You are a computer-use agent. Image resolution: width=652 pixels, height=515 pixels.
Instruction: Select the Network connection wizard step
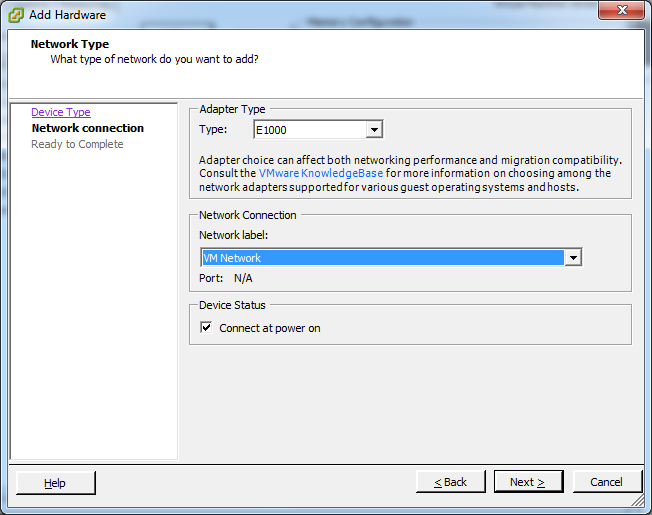point(88,128)
